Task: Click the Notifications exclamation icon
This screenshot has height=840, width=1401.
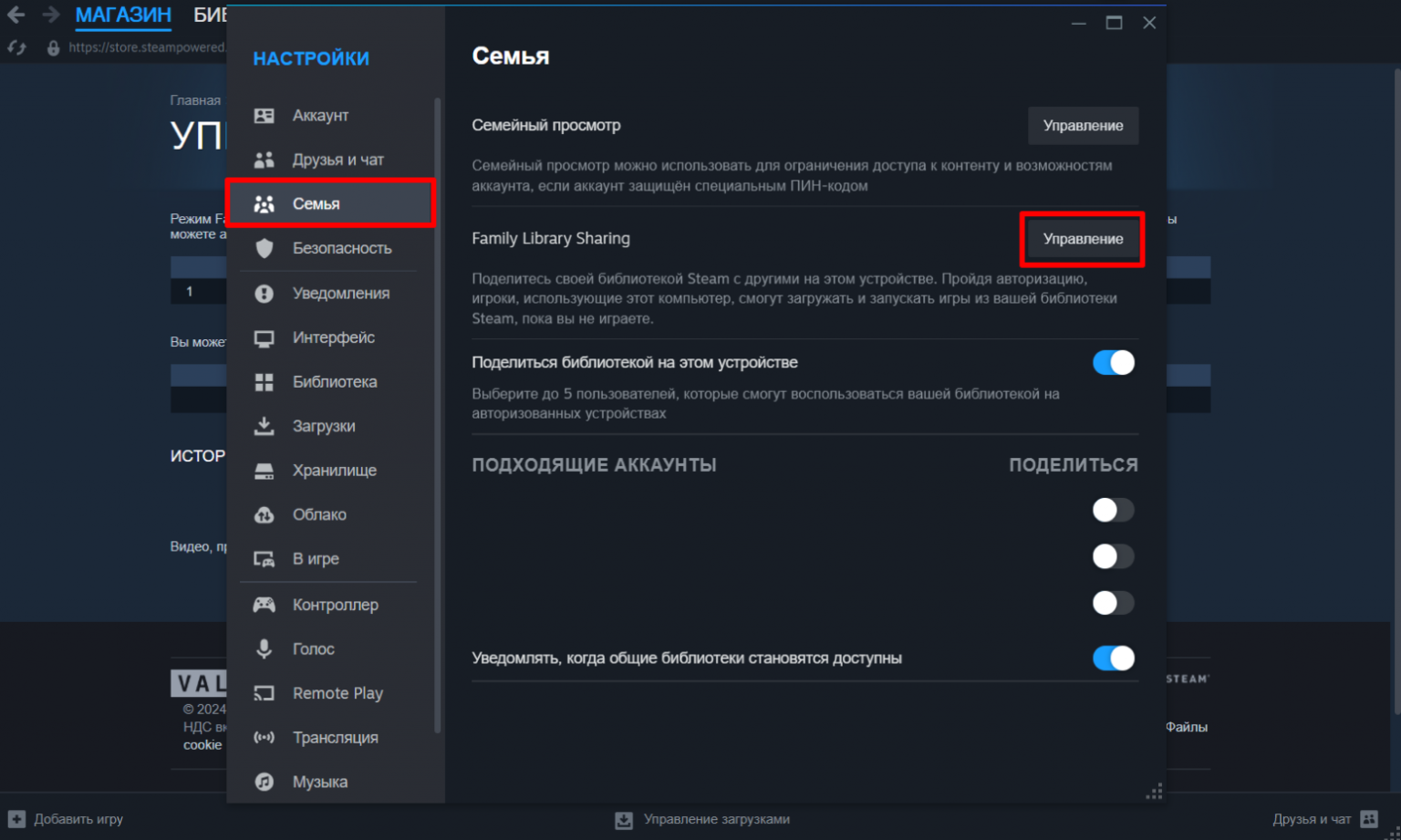Action: click(x=264, y=294)
